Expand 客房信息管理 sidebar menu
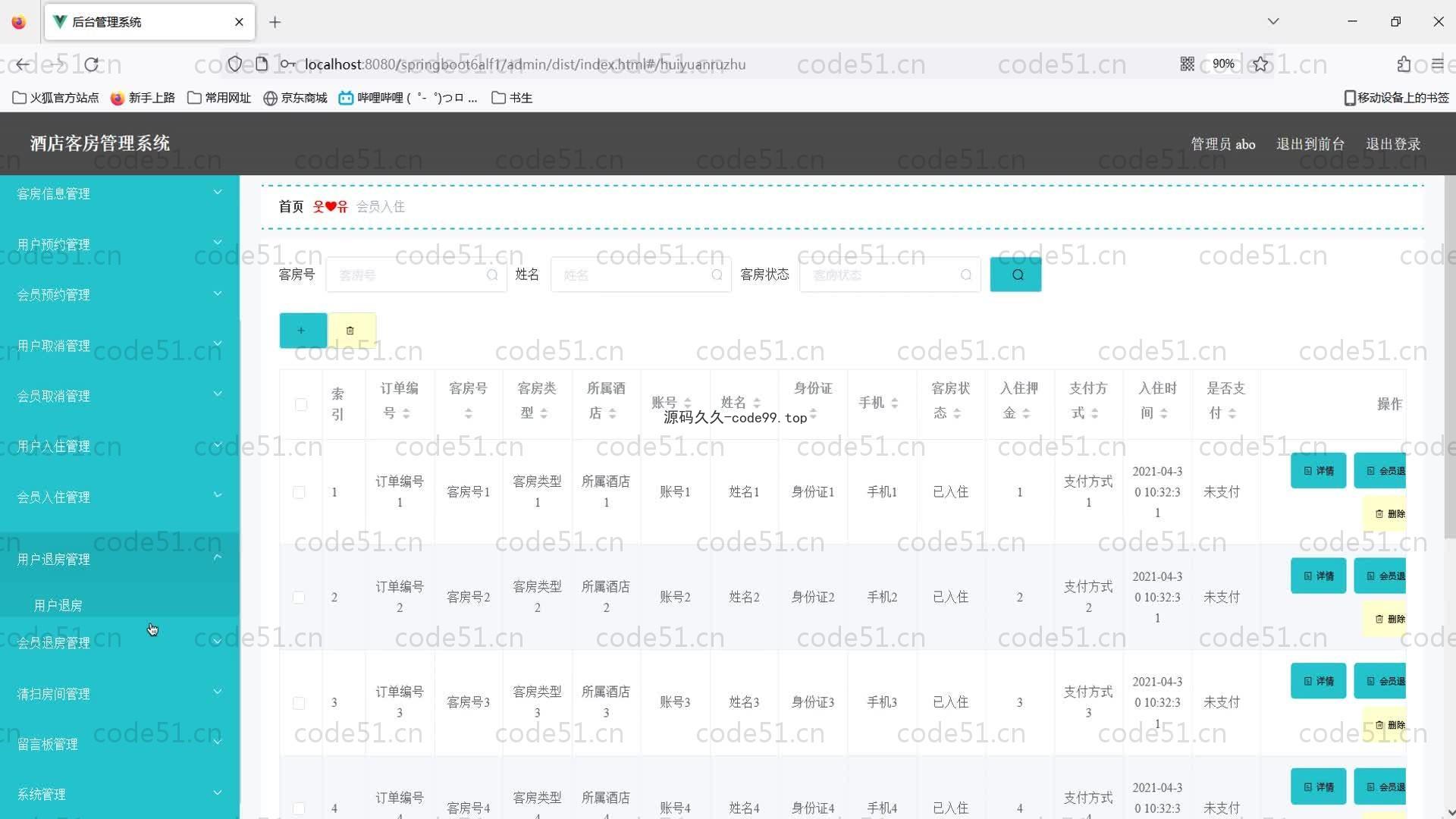 [x=120, y=193]
